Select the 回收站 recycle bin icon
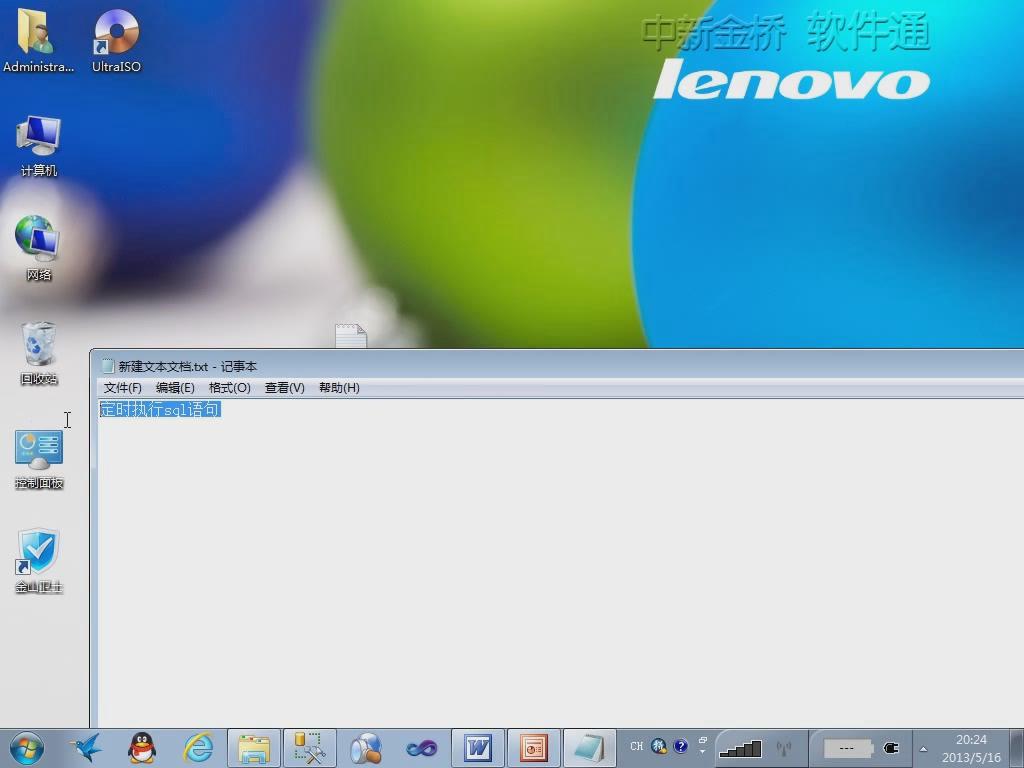The width and height of the screenshot is (1024, 768). (x=39, y=353)
